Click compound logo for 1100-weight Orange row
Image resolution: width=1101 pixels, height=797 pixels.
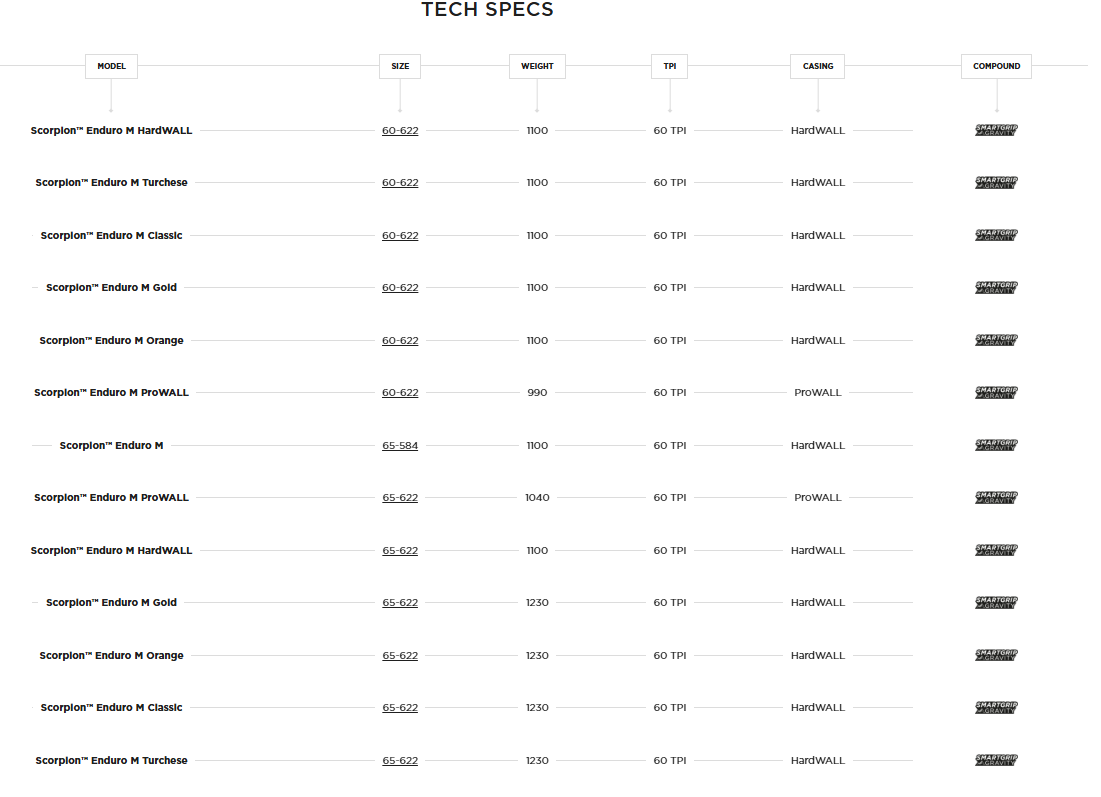click(996, 340)
